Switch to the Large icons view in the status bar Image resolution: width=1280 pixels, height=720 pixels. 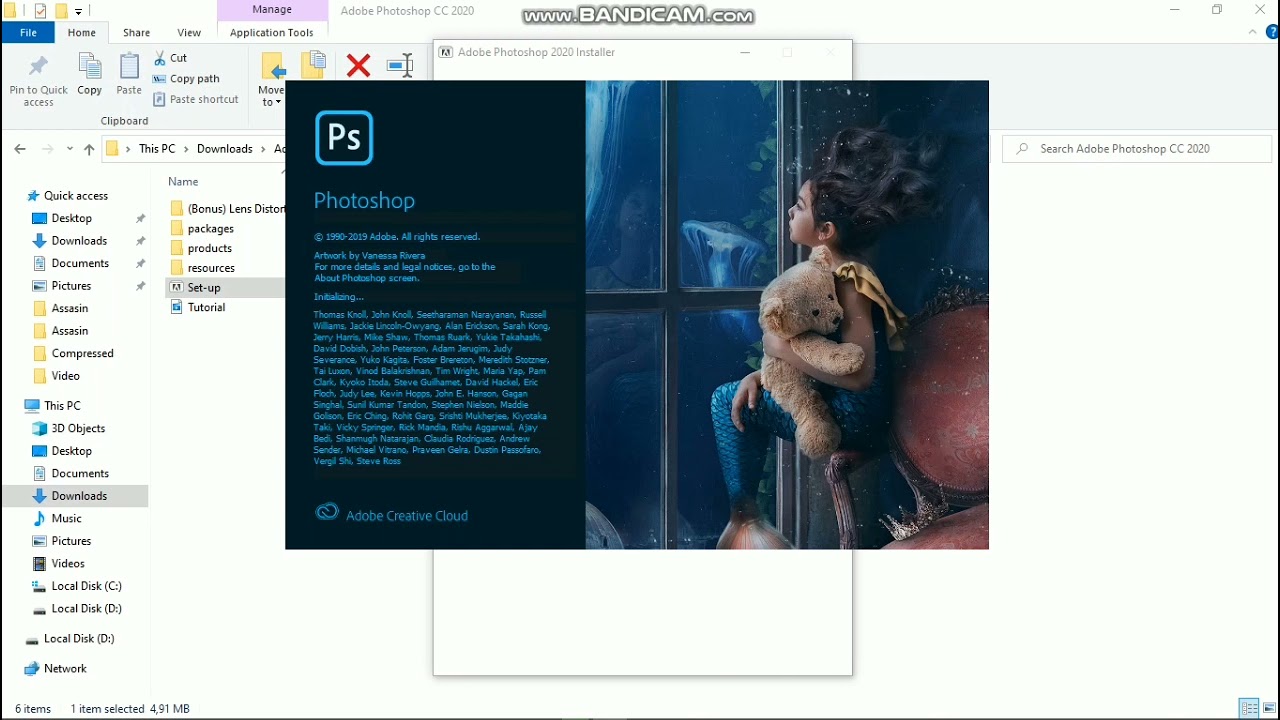tap(1269, 709)
